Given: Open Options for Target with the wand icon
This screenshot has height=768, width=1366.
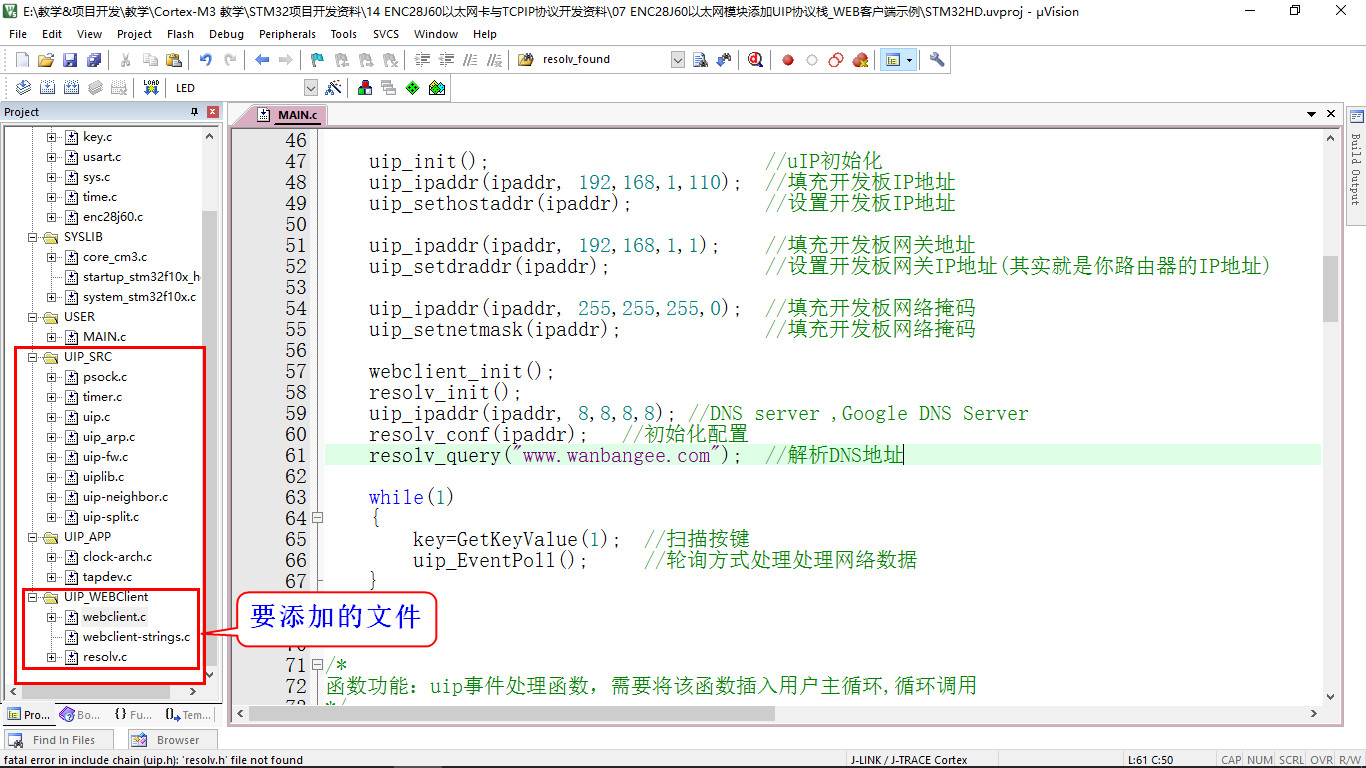Looking at the screenshot, I should (x=334, y=88).
